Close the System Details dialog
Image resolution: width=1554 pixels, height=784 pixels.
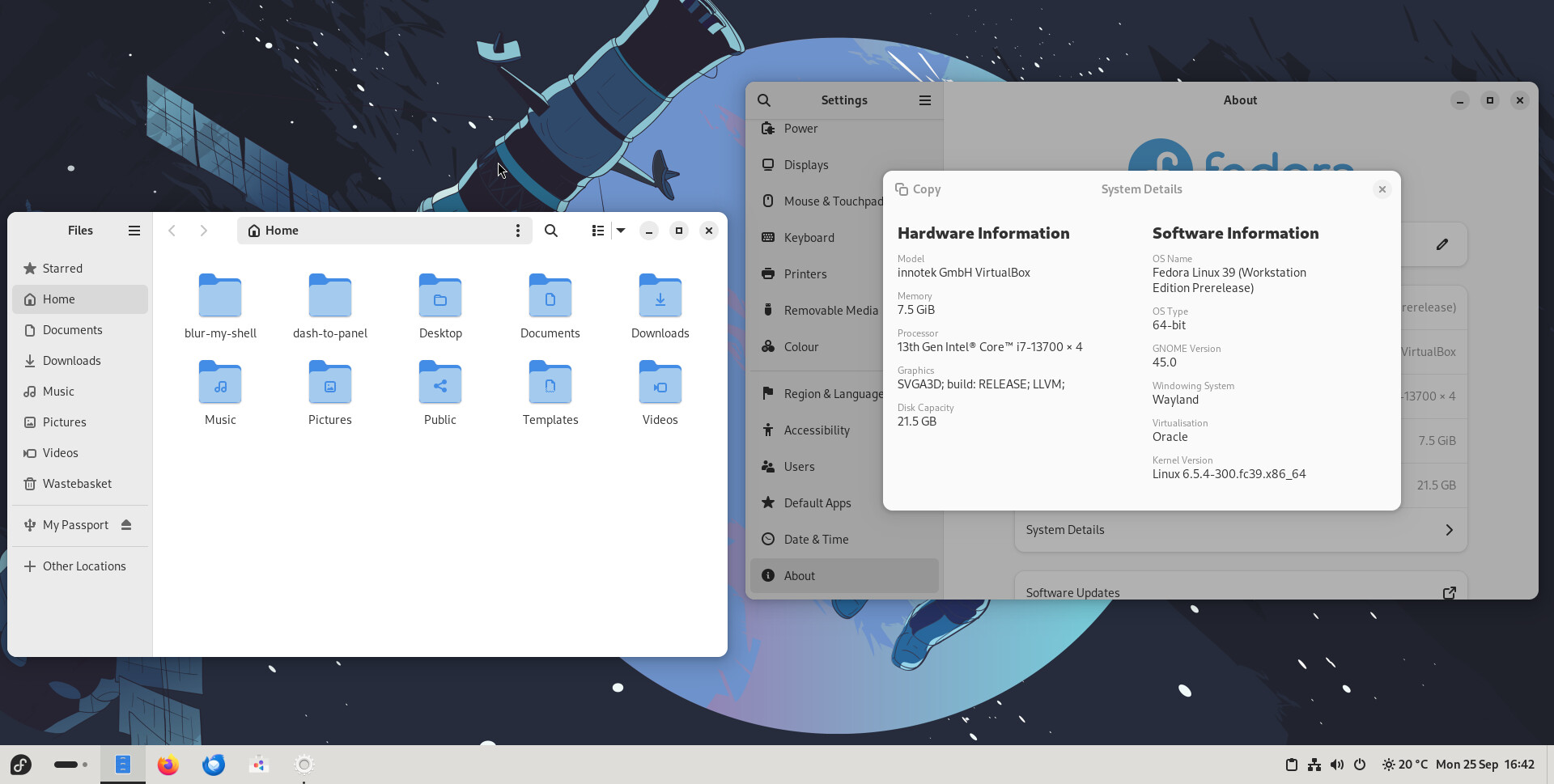(1382, 189)
